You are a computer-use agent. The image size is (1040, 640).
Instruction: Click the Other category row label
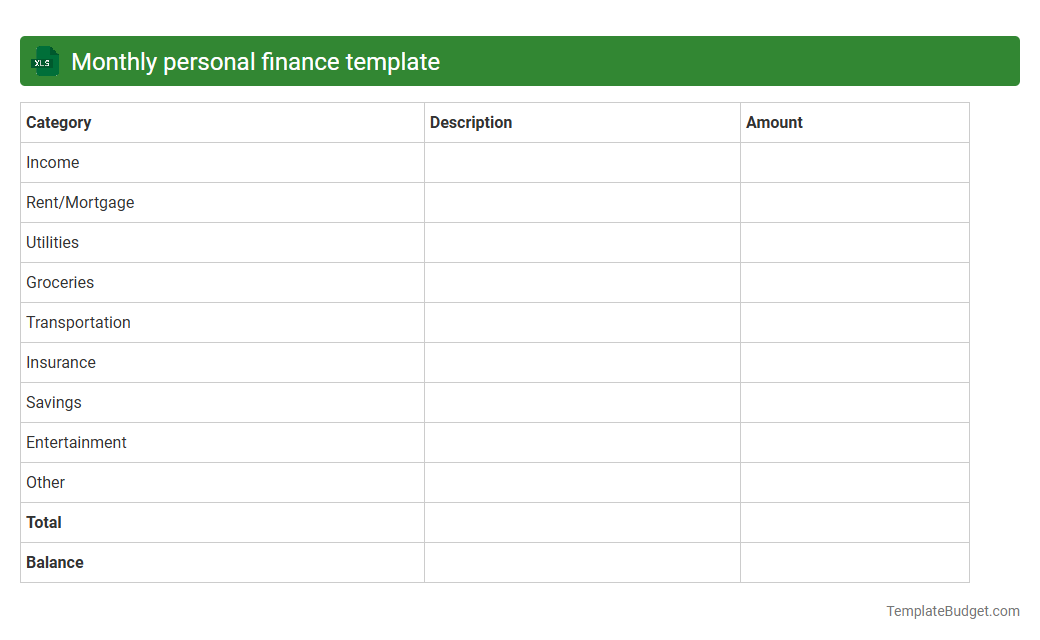45,482
